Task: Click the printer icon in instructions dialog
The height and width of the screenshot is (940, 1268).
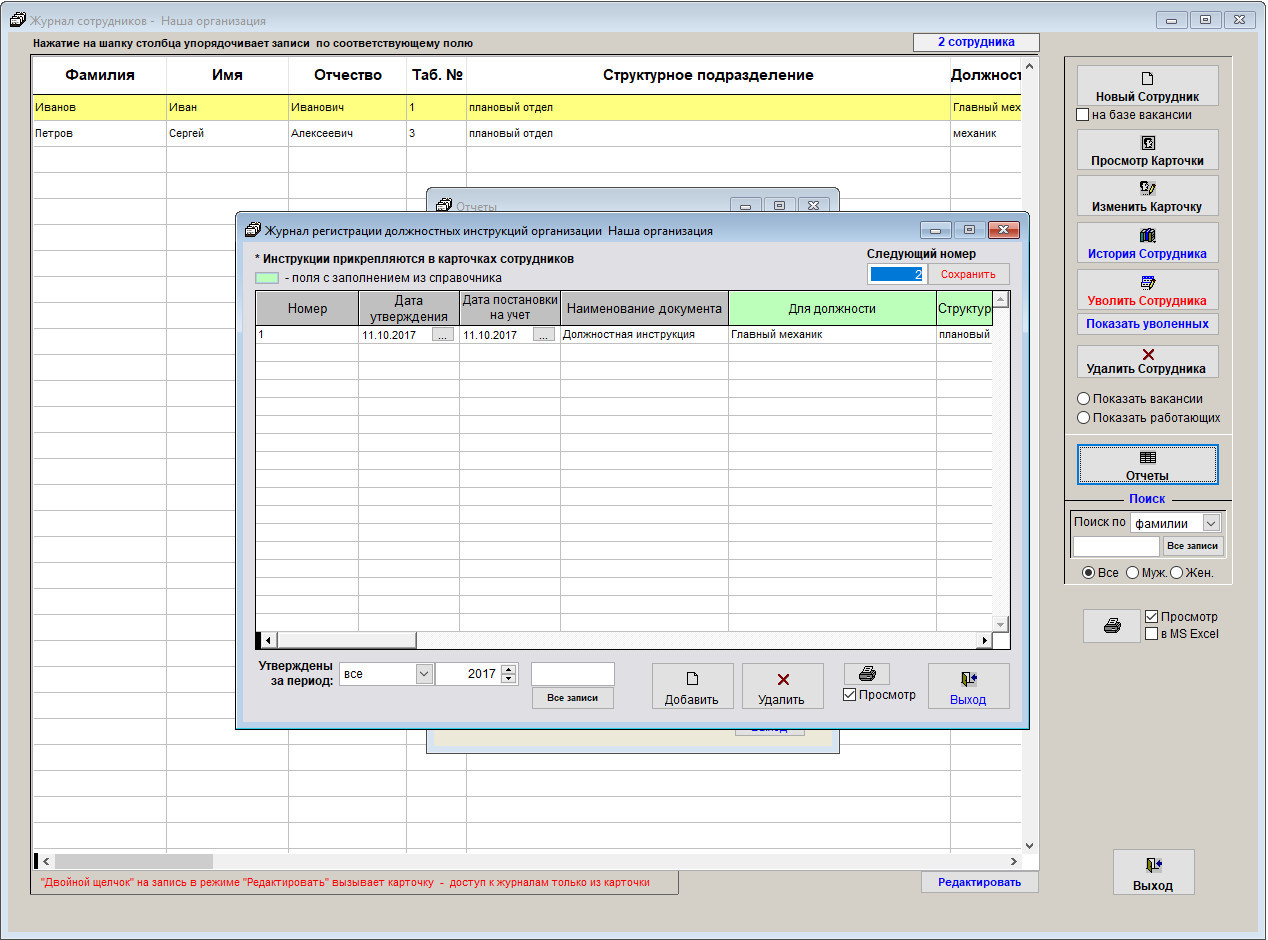Action: [x=866, y=674]
